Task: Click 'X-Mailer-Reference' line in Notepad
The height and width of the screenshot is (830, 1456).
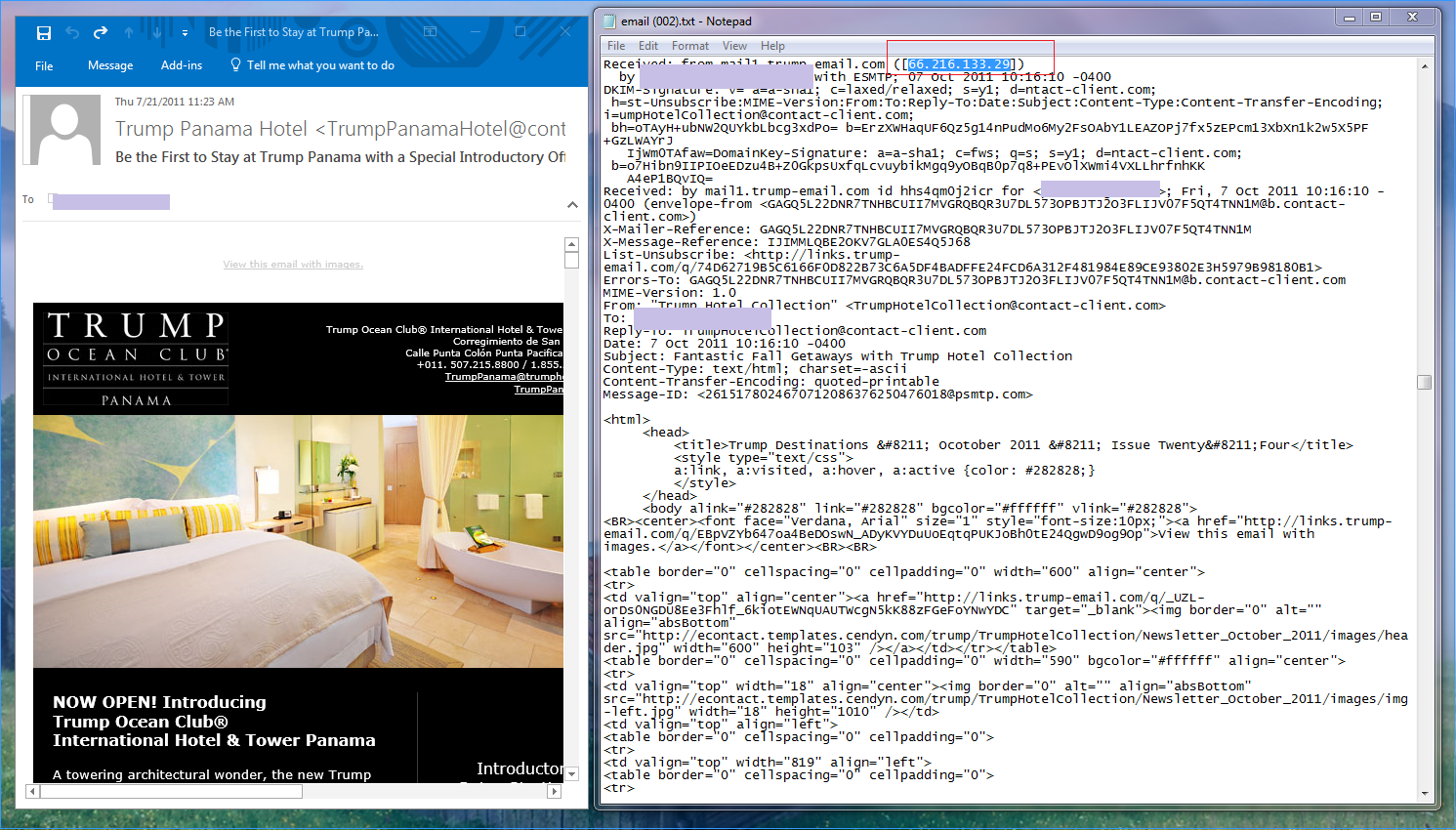Action: (928, 229)
